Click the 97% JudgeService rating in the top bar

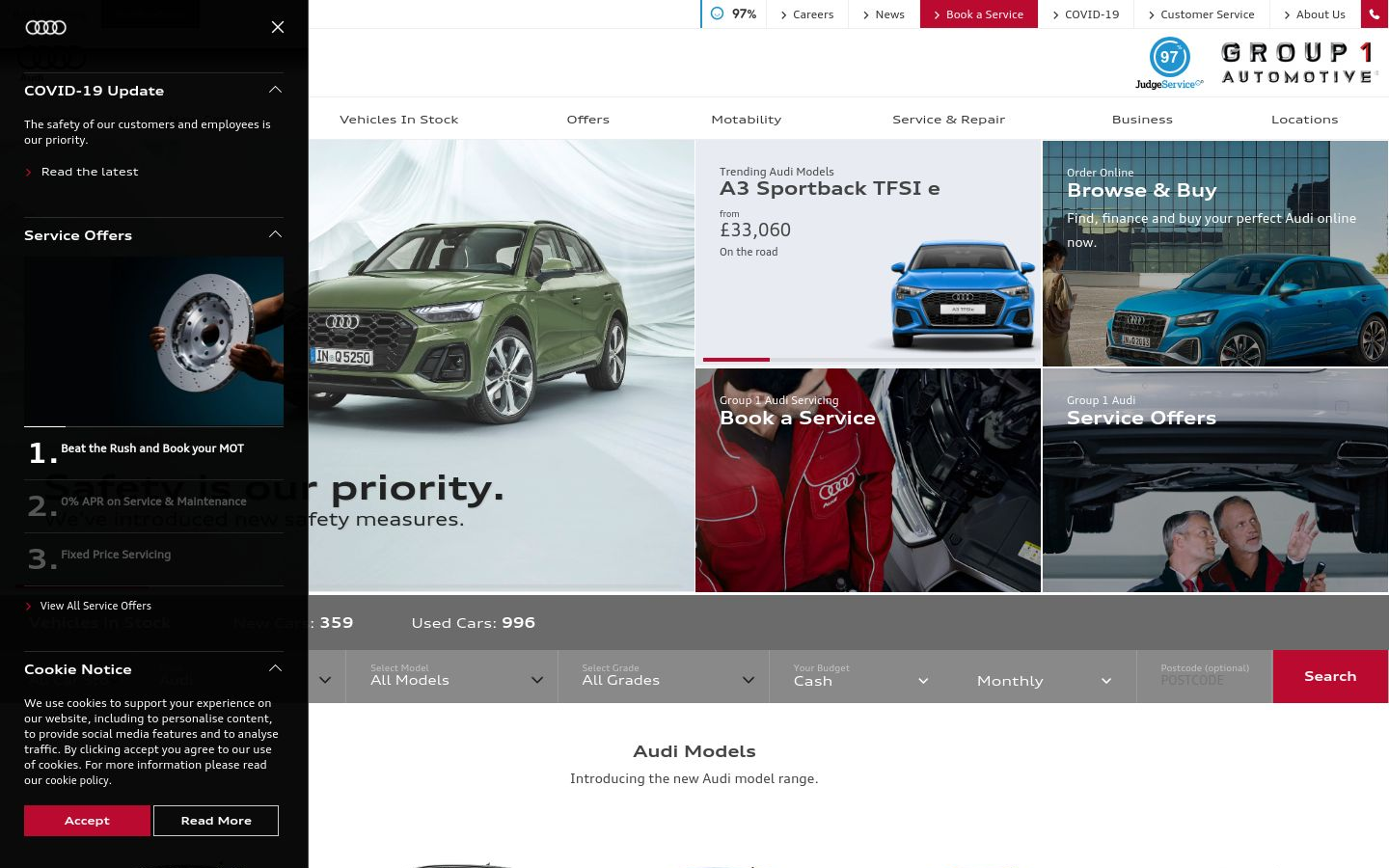733,14
